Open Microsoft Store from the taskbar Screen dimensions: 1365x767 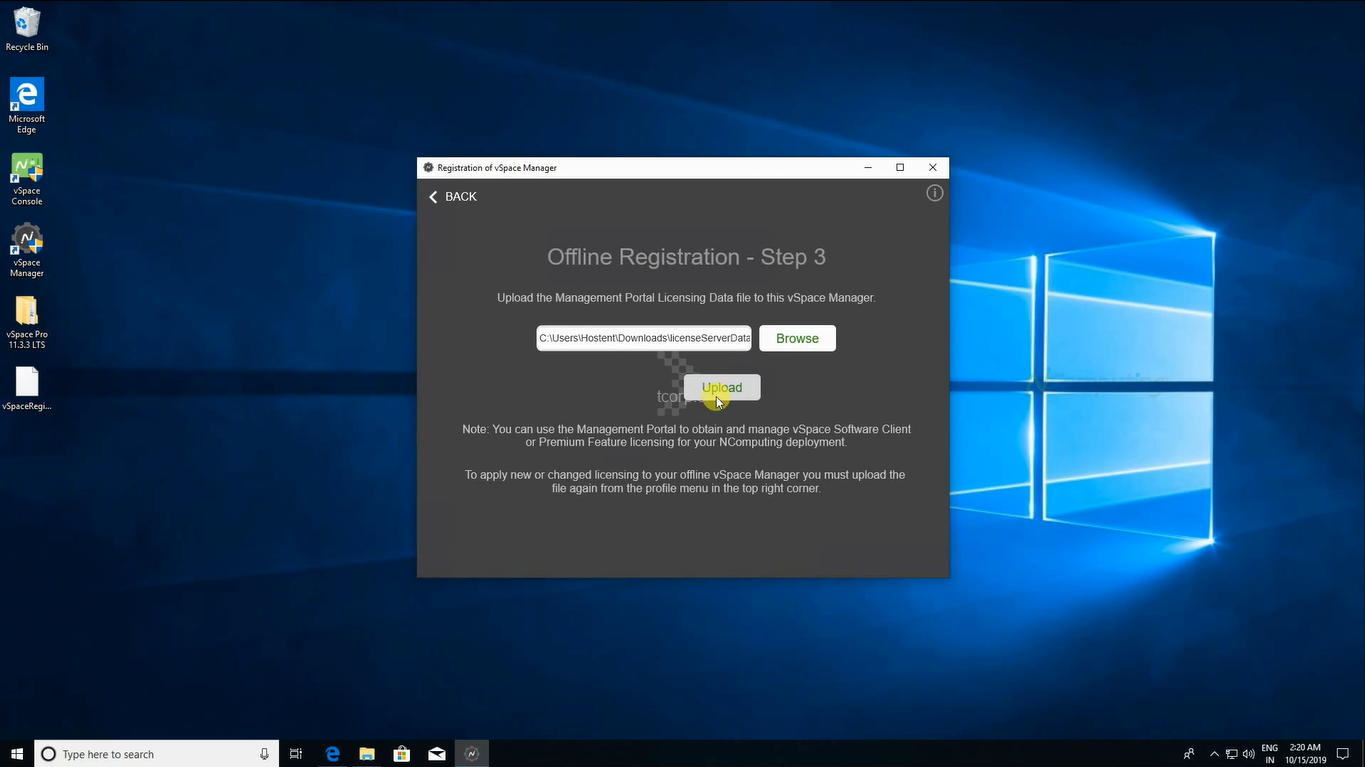pos(402,754)
